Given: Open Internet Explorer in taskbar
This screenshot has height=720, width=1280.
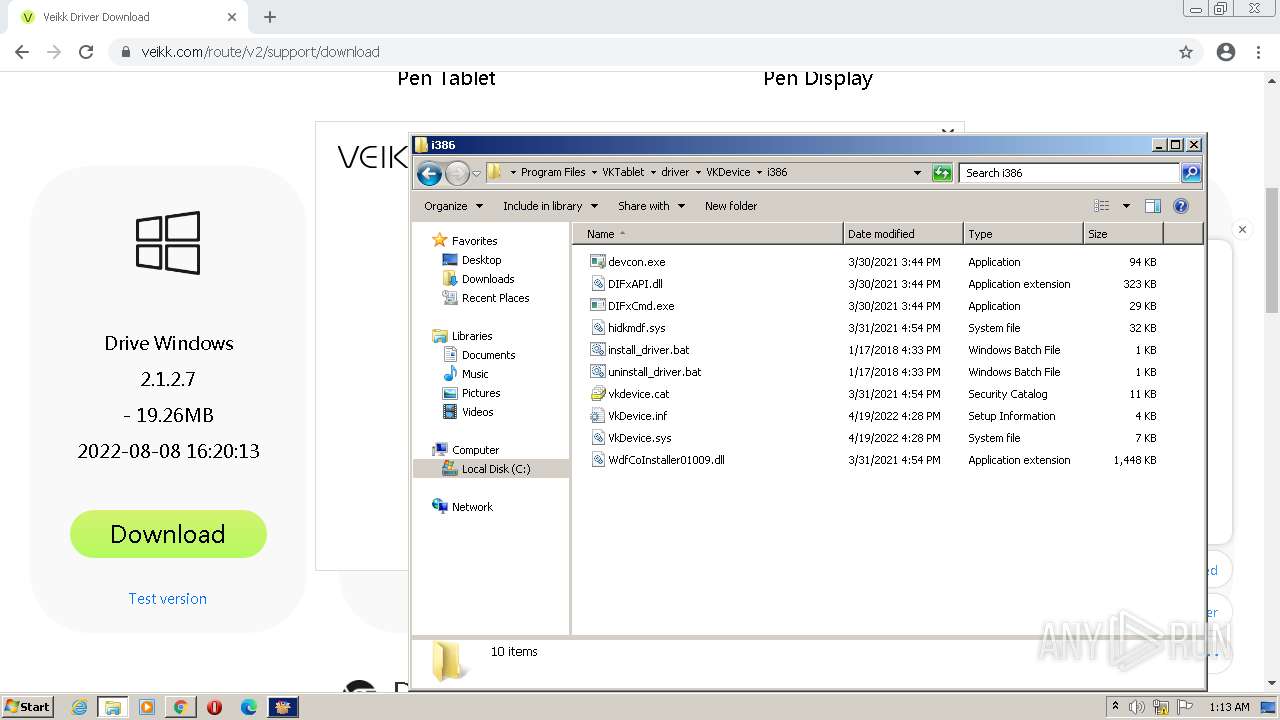Looking at the screenshot, I should pyautogui.click(x=79, y=707).
